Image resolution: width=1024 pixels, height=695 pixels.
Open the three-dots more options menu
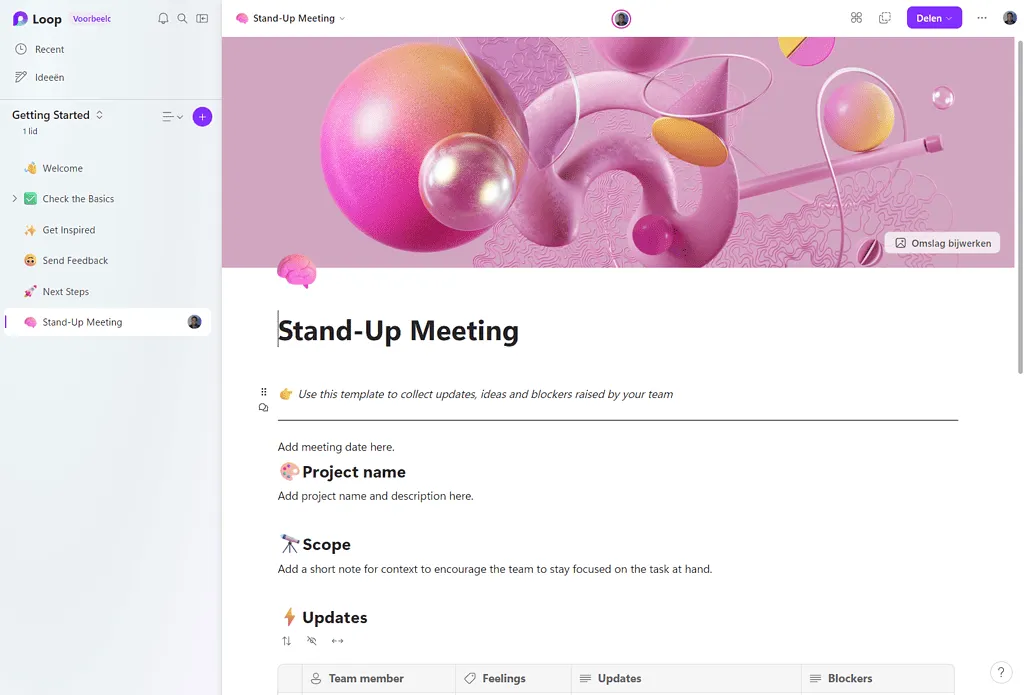[x=981, y=18]
